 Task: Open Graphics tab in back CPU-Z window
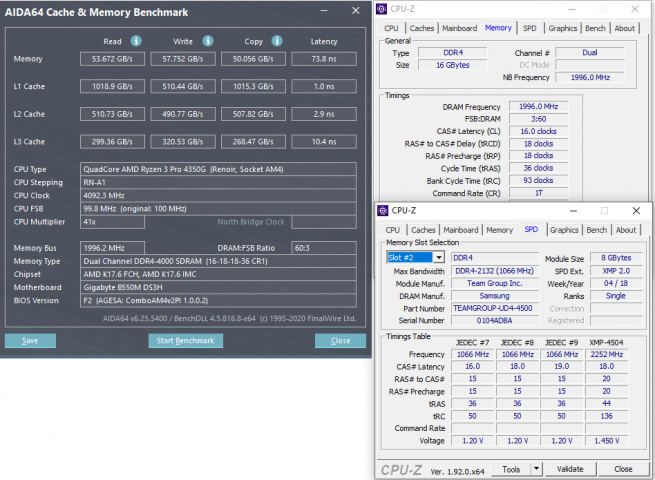click(x=563, y=28)
